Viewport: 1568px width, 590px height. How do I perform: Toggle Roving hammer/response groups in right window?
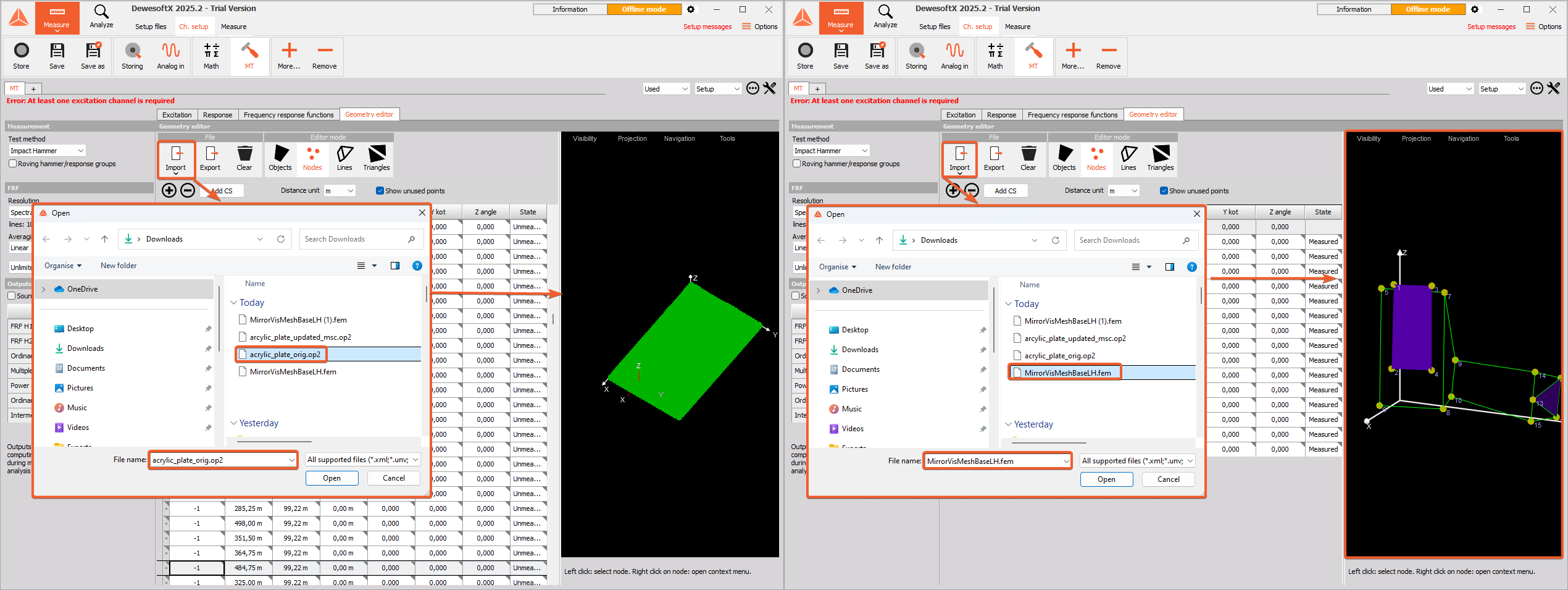coord(796,164)
